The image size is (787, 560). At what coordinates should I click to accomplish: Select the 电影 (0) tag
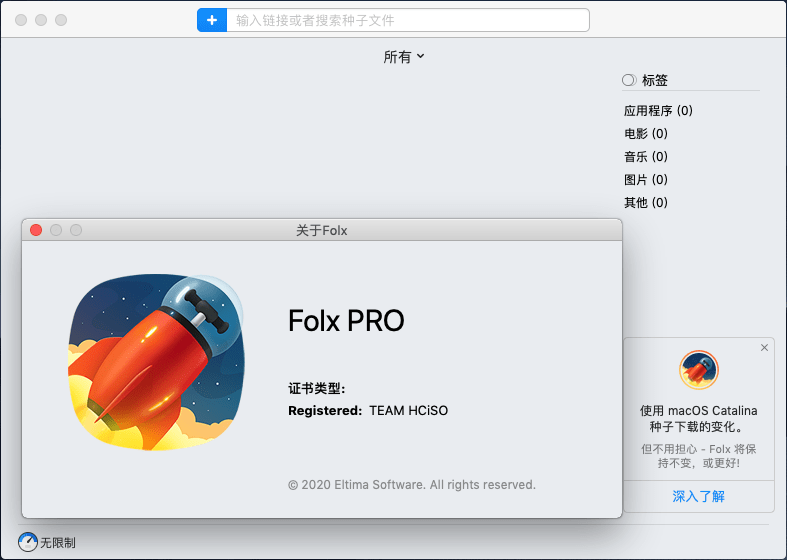click(645, 133)
